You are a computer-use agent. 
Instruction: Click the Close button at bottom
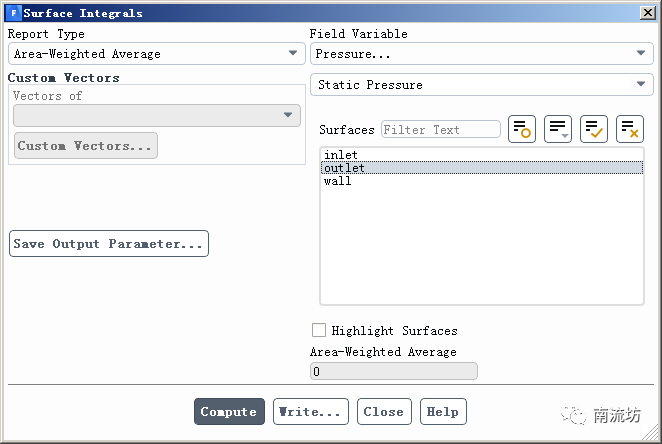(383, 411)
